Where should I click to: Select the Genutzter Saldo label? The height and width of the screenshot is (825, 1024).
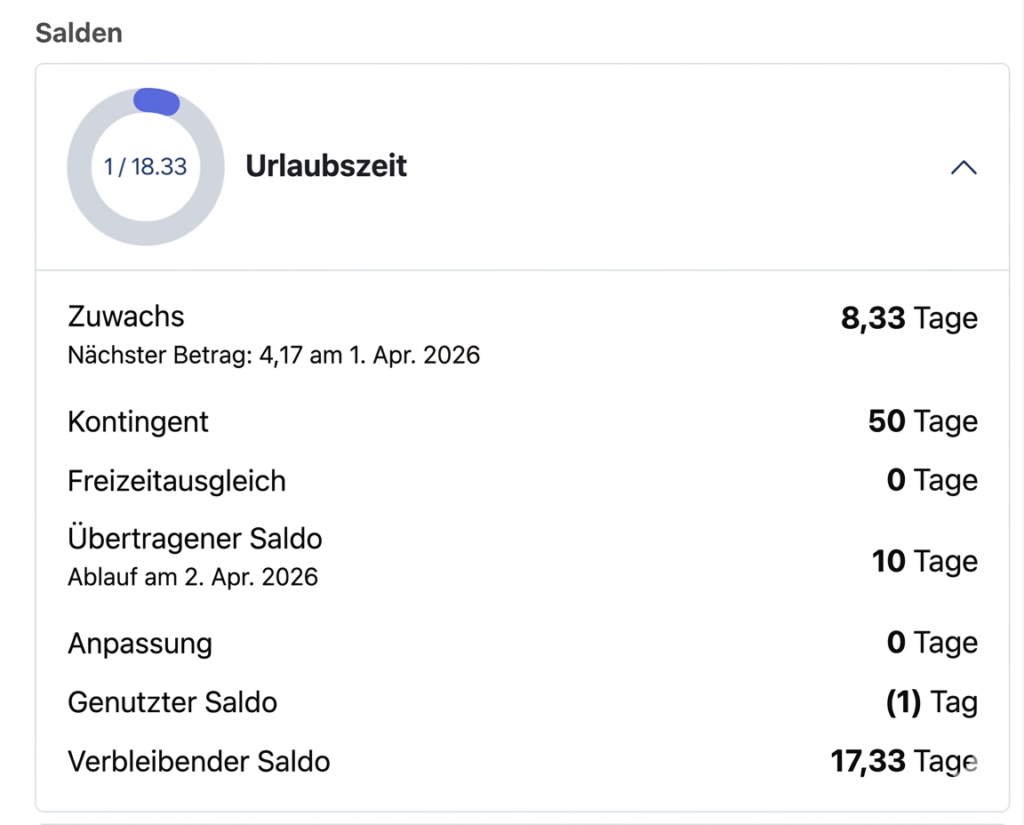pos(172,703)
